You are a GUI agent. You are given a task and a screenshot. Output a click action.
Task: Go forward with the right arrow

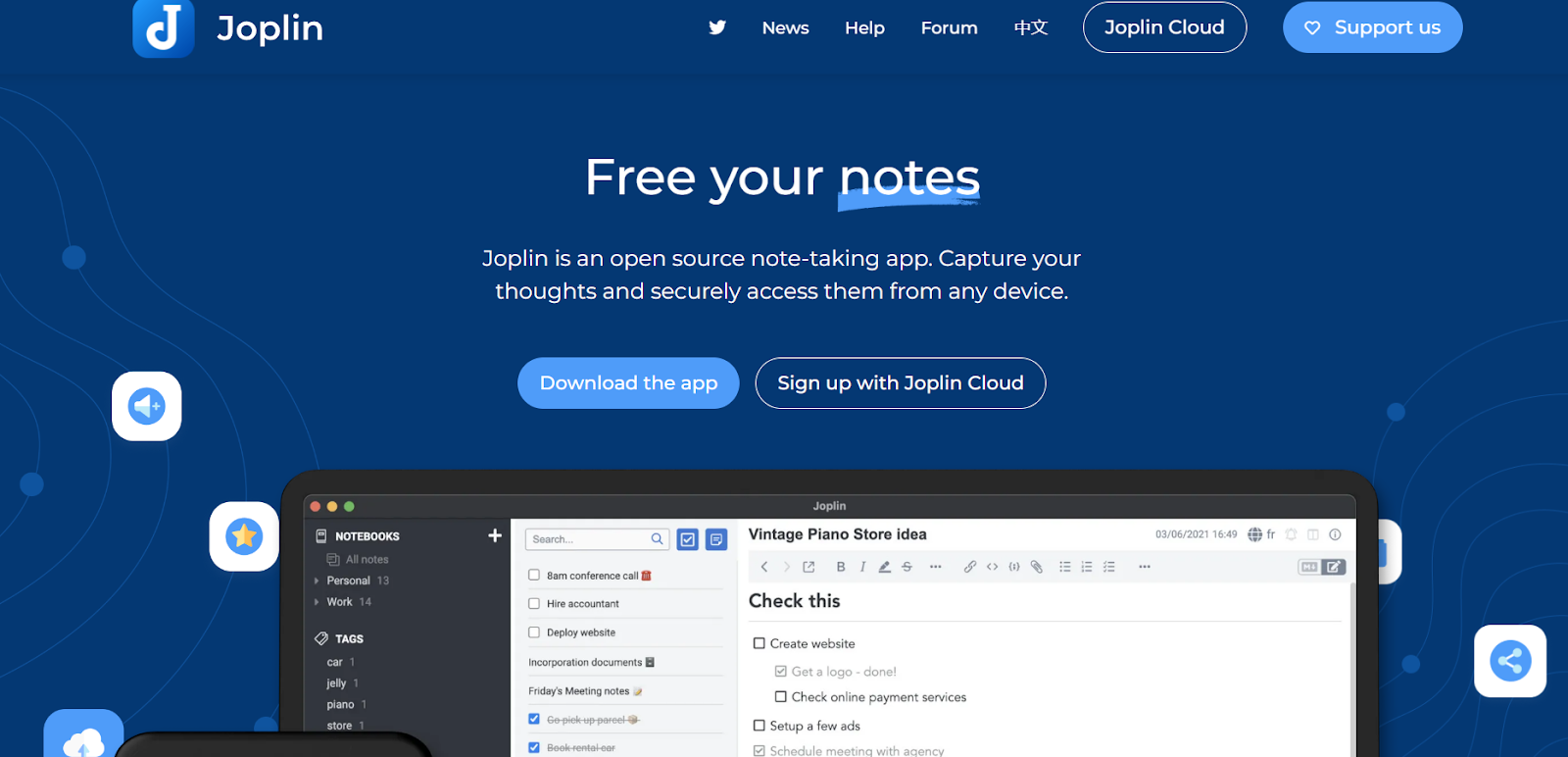786,567
